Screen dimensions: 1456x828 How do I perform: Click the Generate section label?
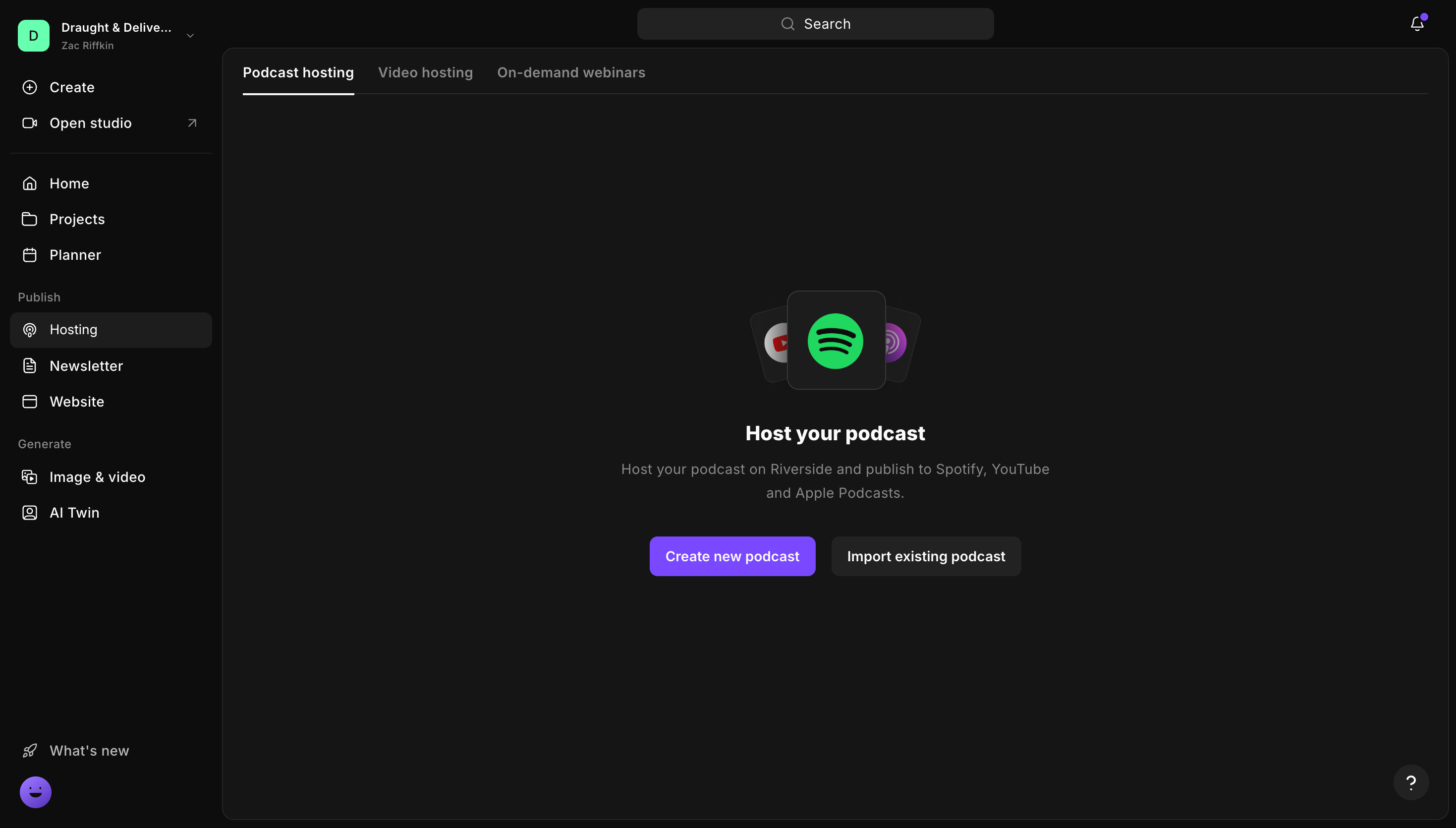tap(44, 444)
